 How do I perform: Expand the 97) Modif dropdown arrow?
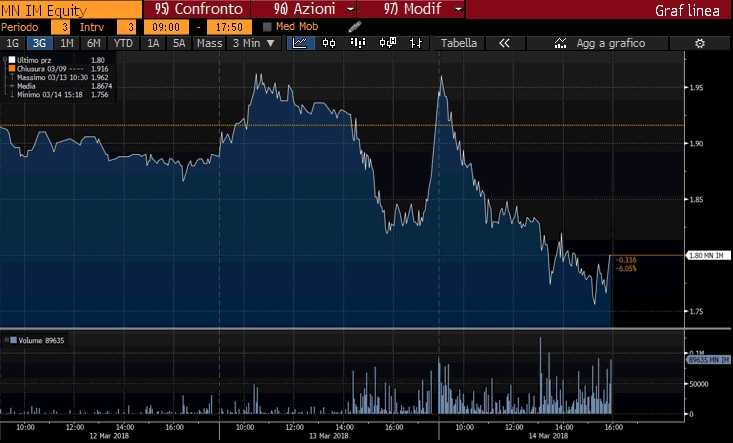(459, 9)
